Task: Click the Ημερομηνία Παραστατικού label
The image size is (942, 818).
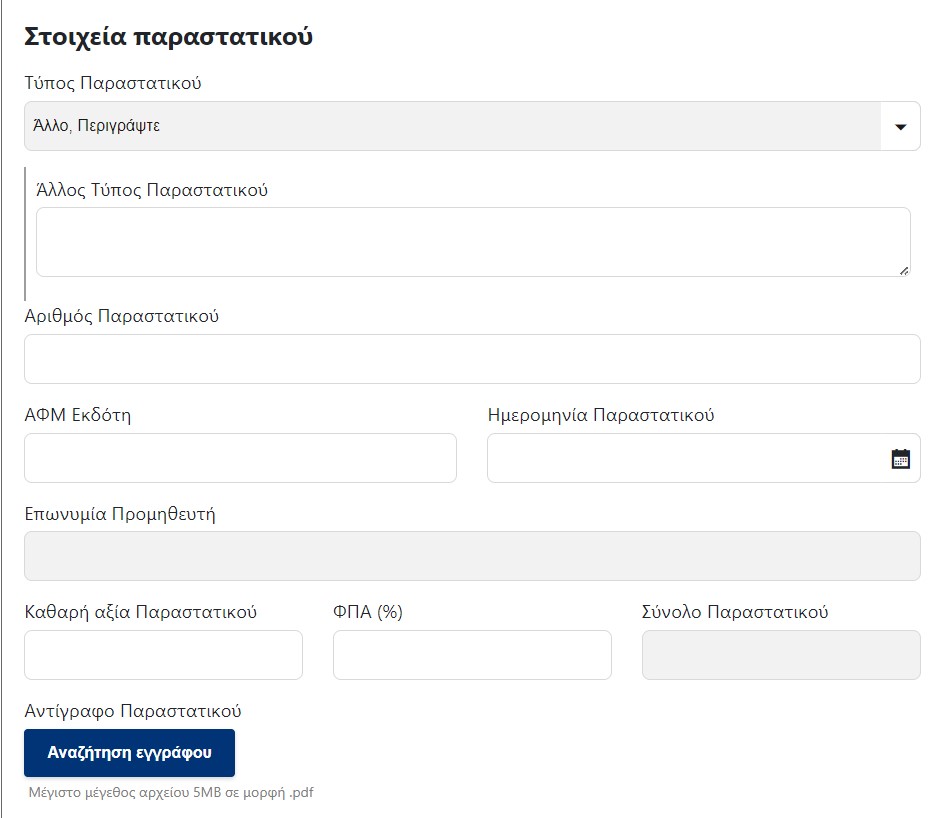Action: (x=601, y=415)
